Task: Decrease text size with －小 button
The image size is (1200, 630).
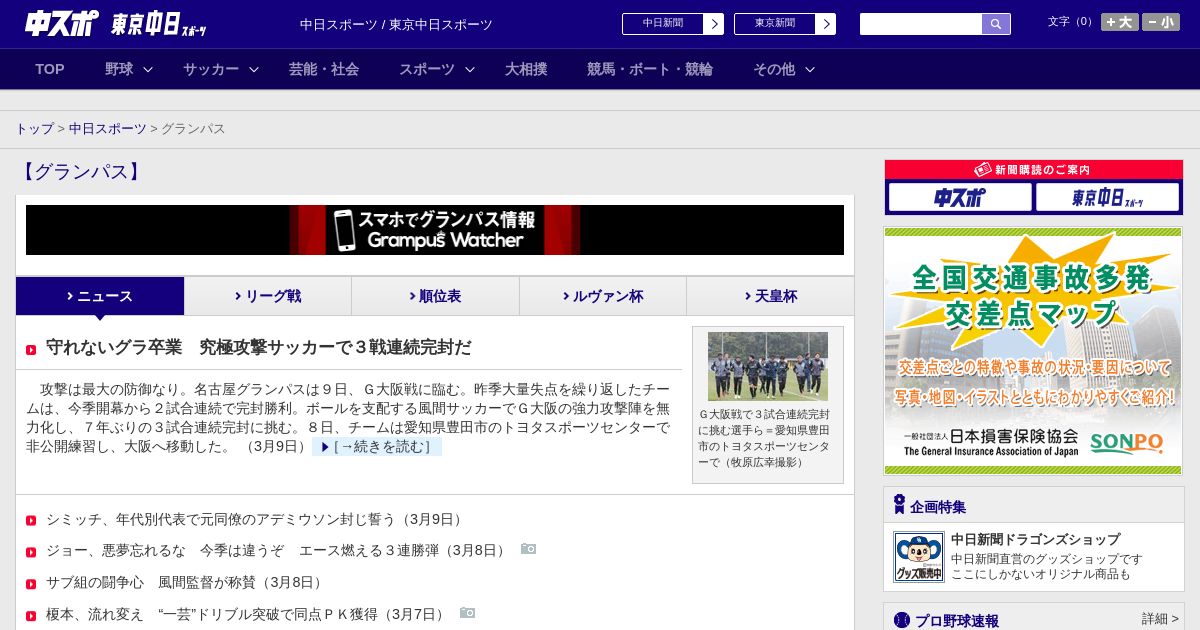Action: coord(1161,22)
